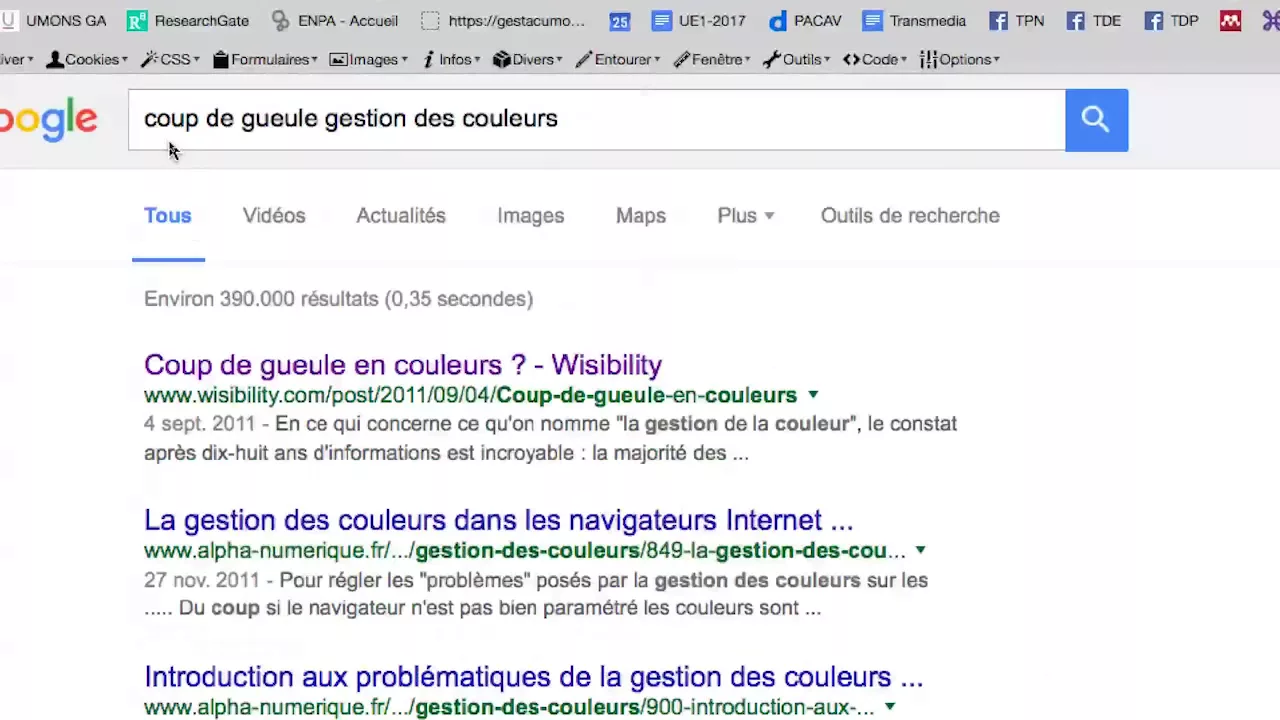Open the gestacumo bookmark
The height and width of the screenshot is (720, 1280).
click(x=502, y=20)
